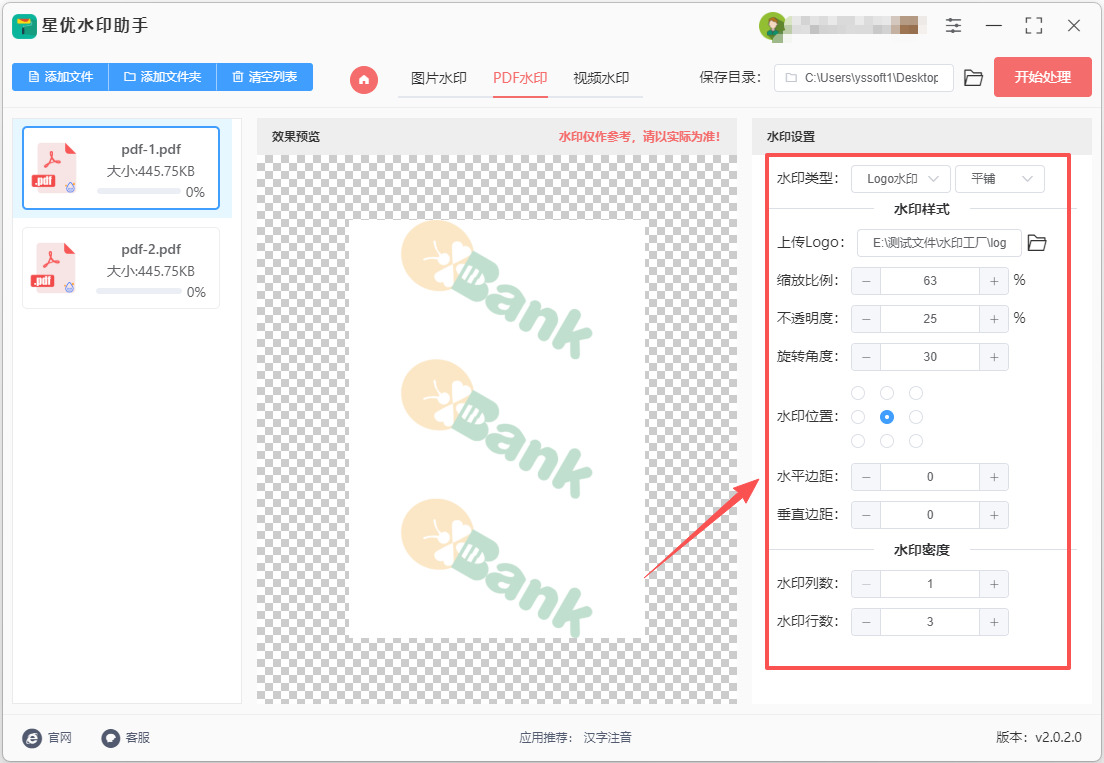Switch to 视频水印 tab
The width and height of the screenshot is (1104, 763).
pos(601,78)
